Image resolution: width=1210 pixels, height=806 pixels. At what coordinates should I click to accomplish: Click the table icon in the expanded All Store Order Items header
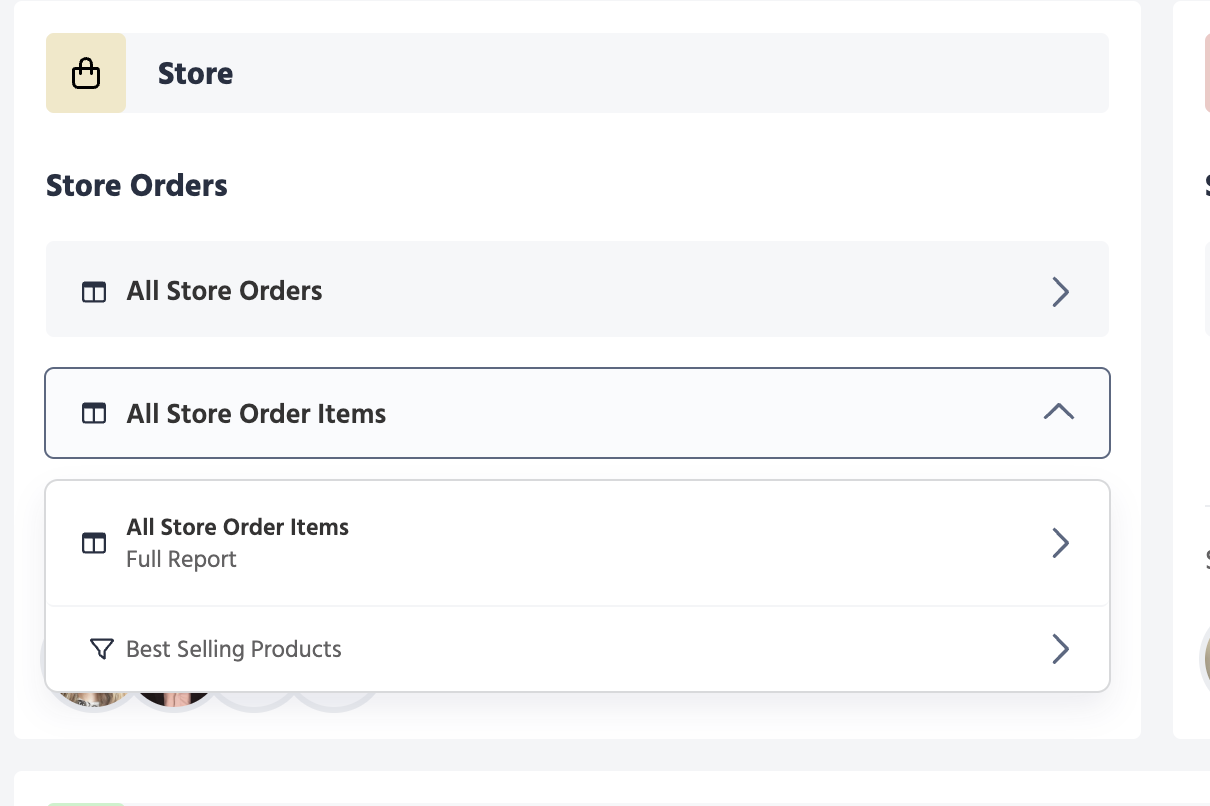94,414
